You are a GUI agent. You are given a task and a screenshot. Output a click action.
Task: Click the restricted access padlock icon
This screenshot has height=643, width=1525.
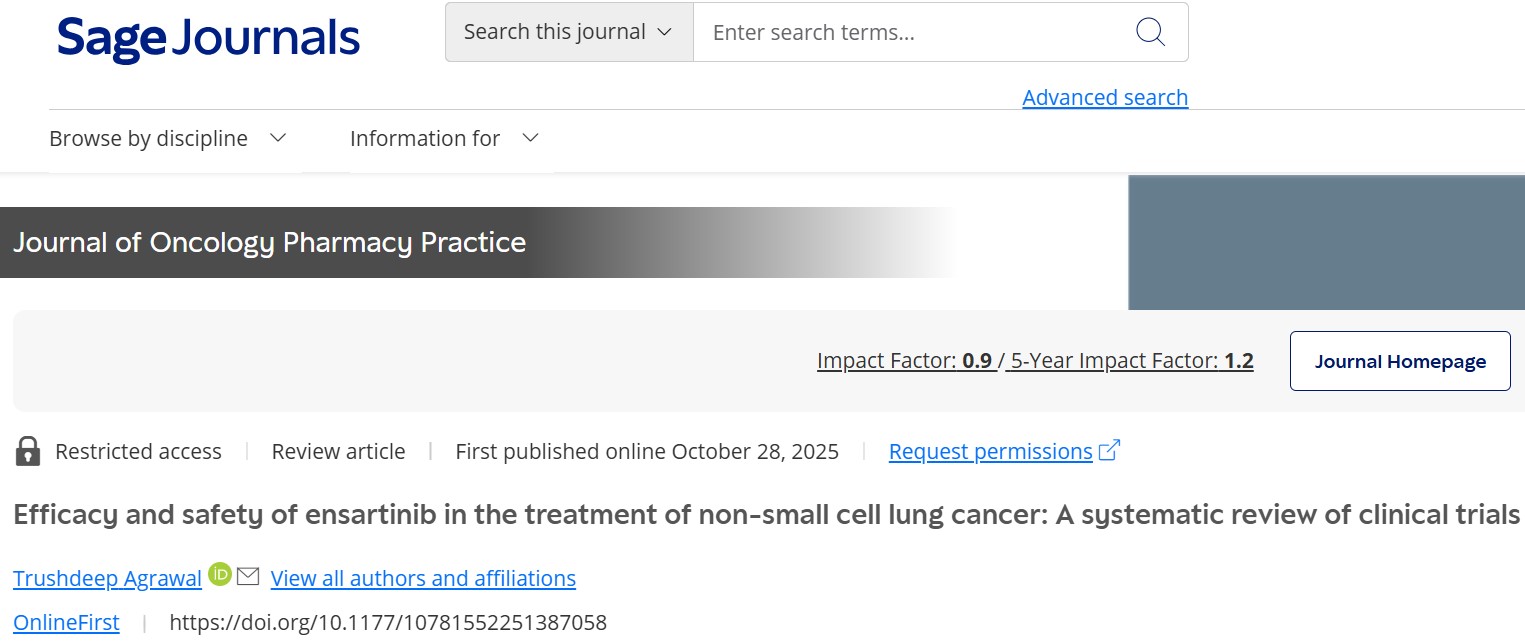(x=29, y=451)
